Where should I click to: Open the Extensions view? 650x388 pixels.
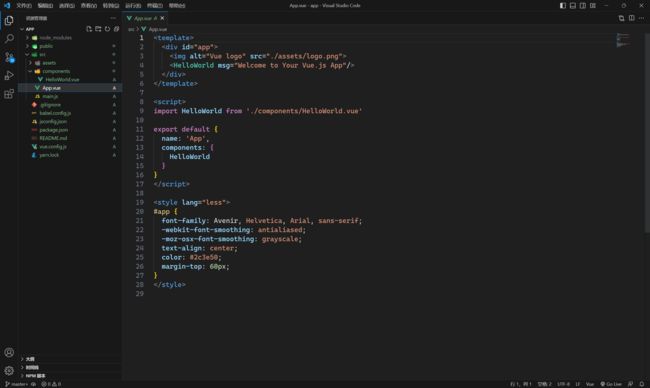(9, 94)
